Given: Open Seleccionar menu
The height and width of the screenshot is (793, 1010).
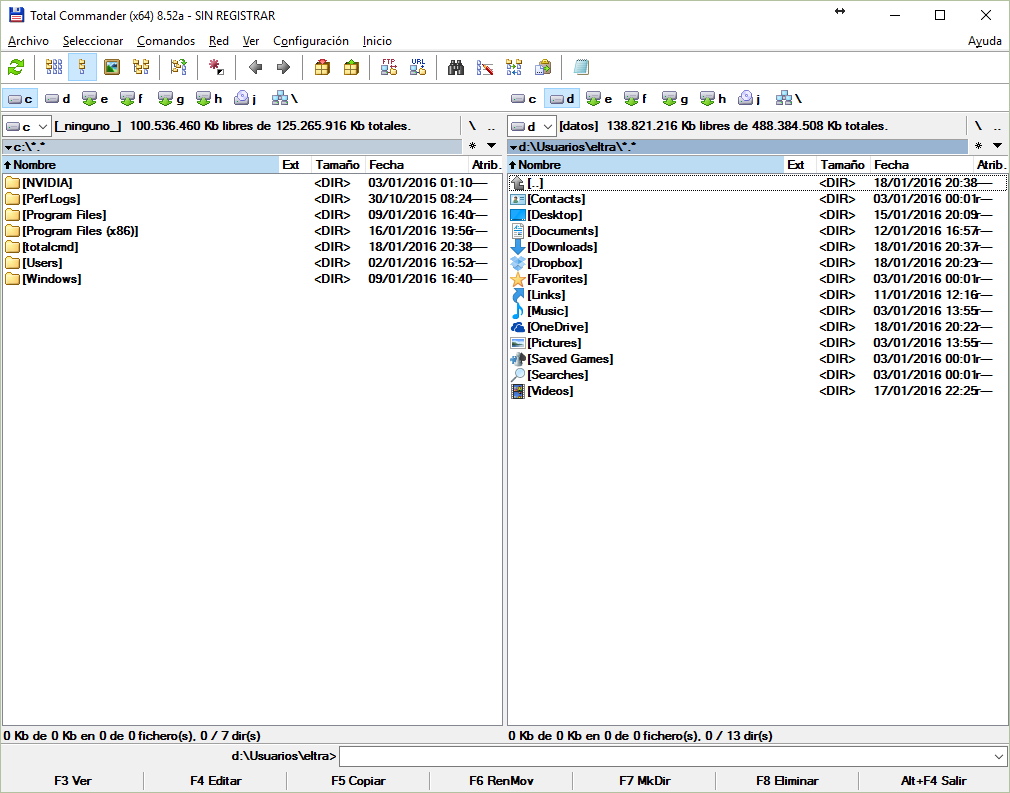Looking at the screenshot, I should [x=93, y=41].
